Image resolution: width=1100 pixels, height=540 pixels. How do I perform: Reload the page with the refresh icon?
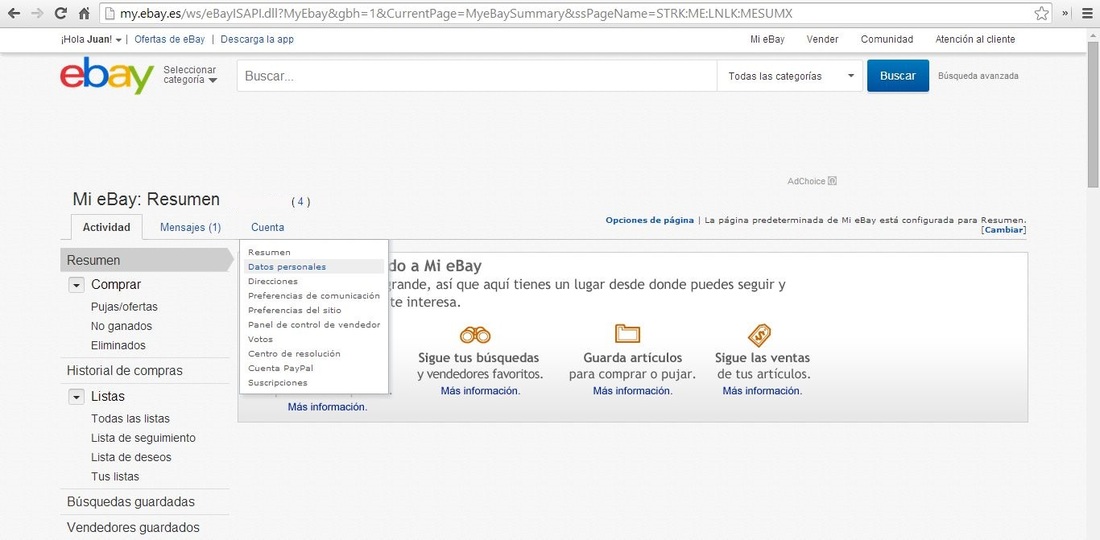pos(60,13)
